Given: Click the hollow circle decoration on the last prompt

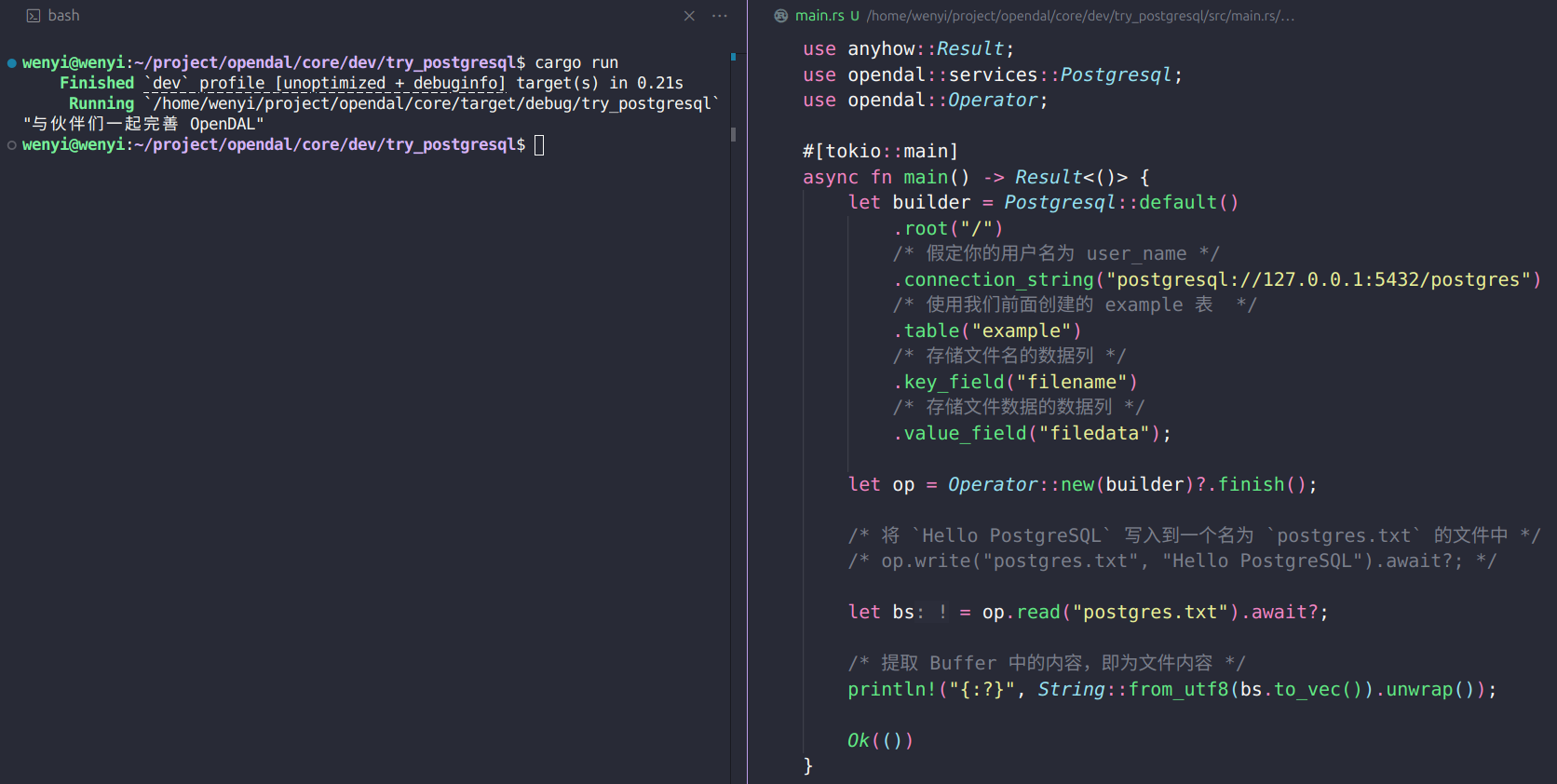Looking at the screenshot, I should pos(12,145).
